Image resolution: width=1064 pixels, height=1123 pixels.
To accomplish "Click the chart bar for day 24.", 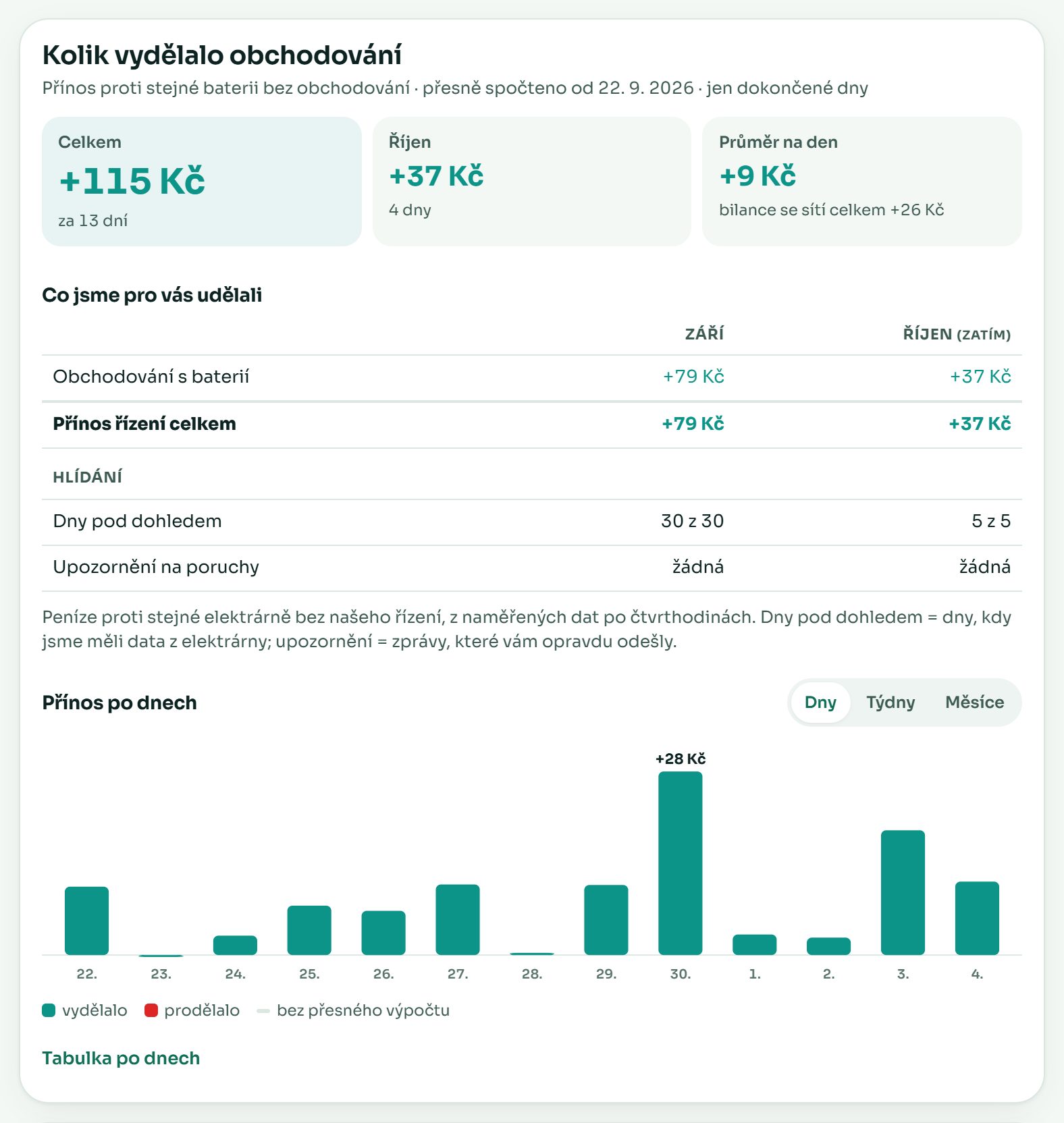I will click(x=235, y=945).
